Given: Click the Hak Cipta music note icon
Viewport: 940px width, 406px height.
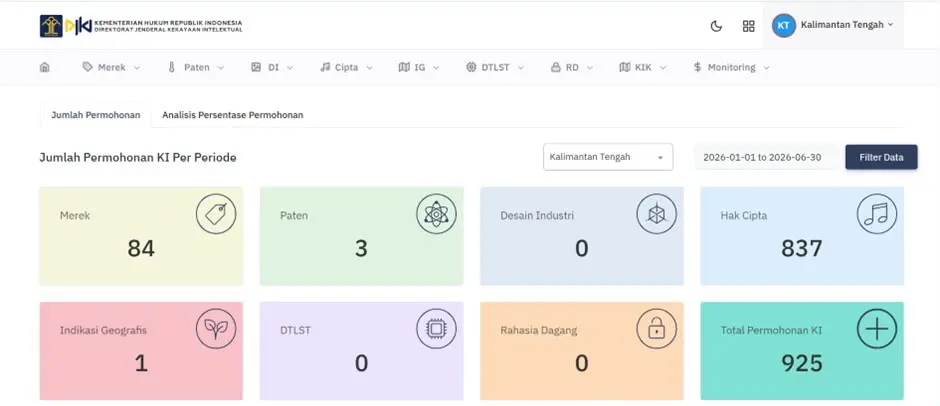Looking at the screenshot, I should (x=876, y=213).
